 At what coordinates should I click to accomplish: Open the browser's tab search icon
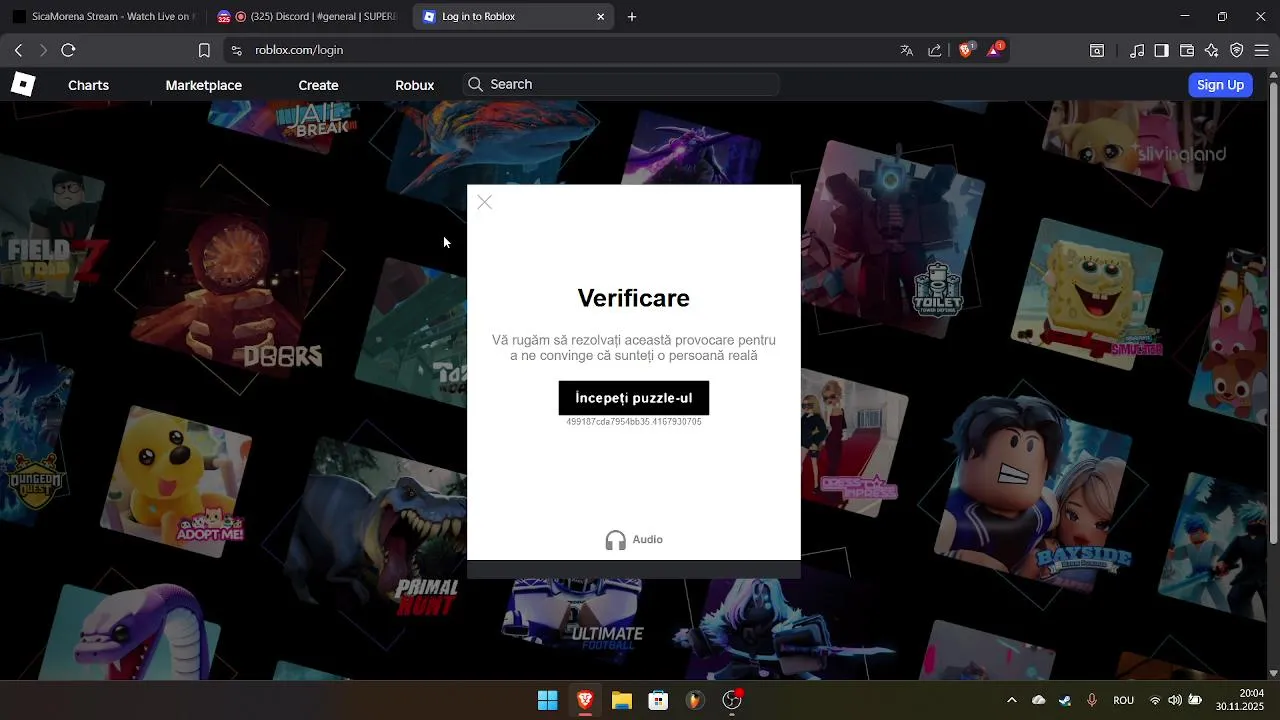pos(1097,50)
